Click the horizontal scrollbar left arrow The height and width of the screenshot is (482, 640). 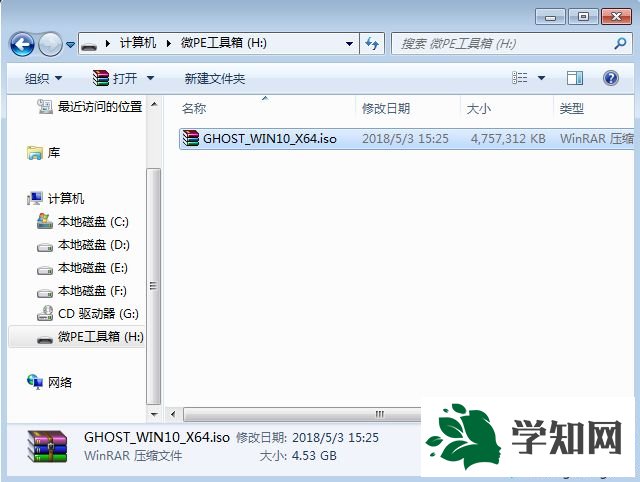coord(173,414)
